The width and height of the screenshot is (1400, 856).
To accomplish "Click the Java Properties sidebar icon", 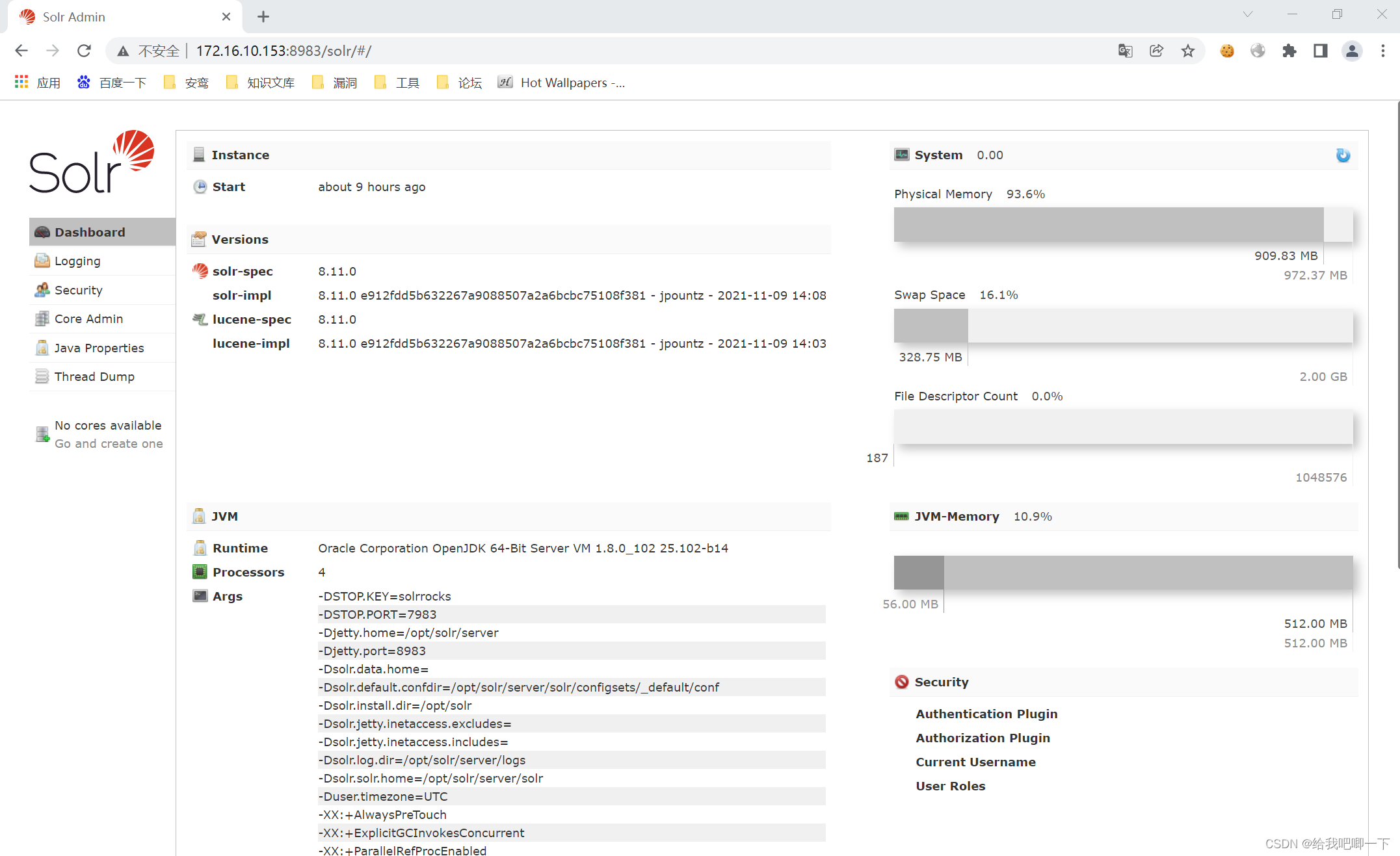I will click(42, 348).
